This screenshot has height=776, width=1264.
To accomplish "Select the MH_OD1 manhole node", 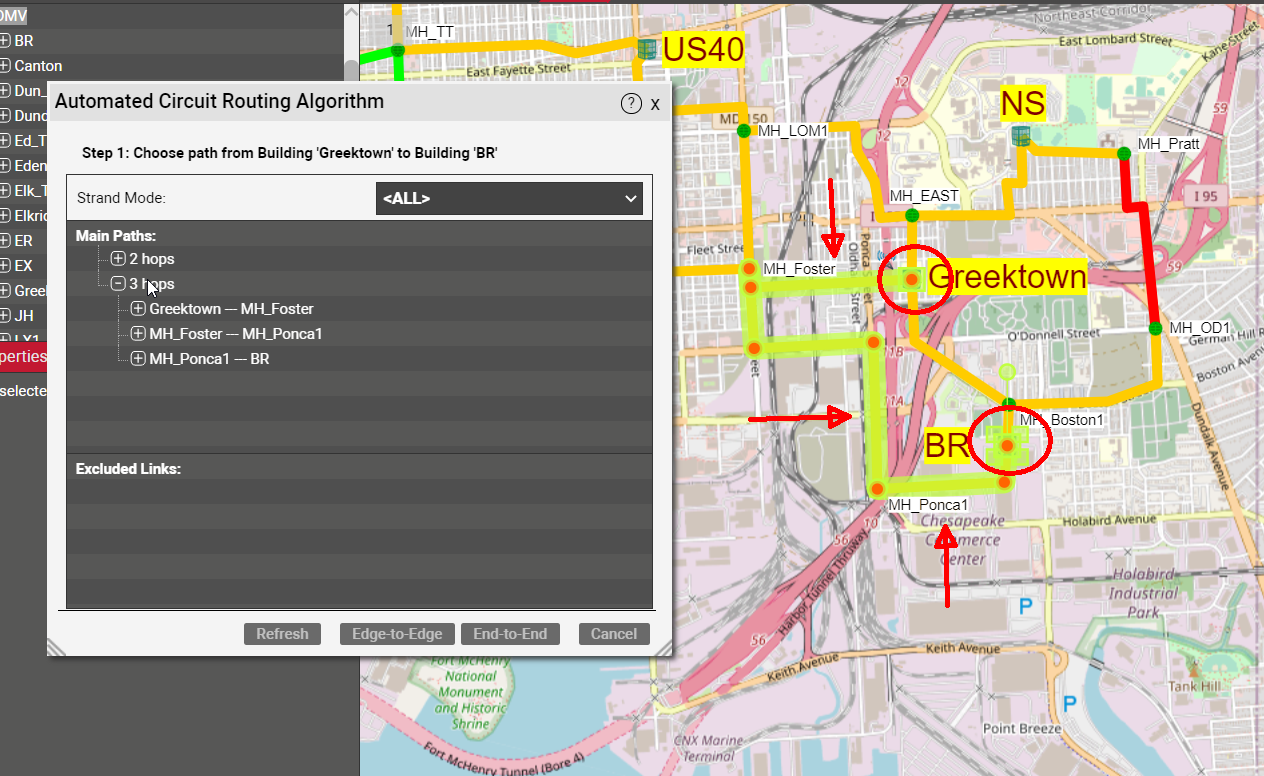I will (x=1155, y=328).
